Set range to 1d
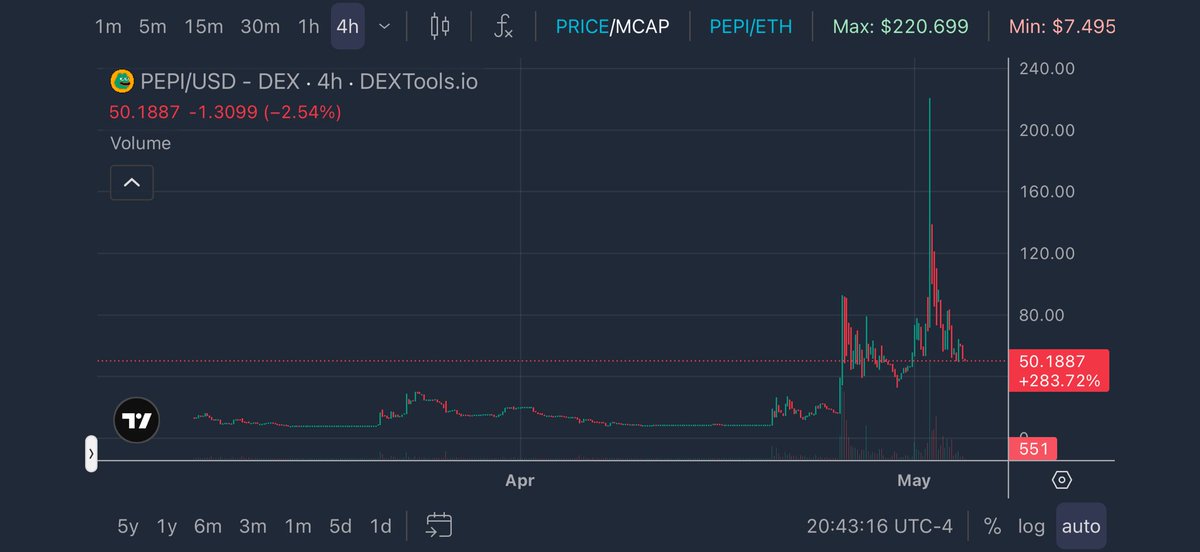Image resolution: width=1200 pixels, height=552 pixels. (380, 525)
